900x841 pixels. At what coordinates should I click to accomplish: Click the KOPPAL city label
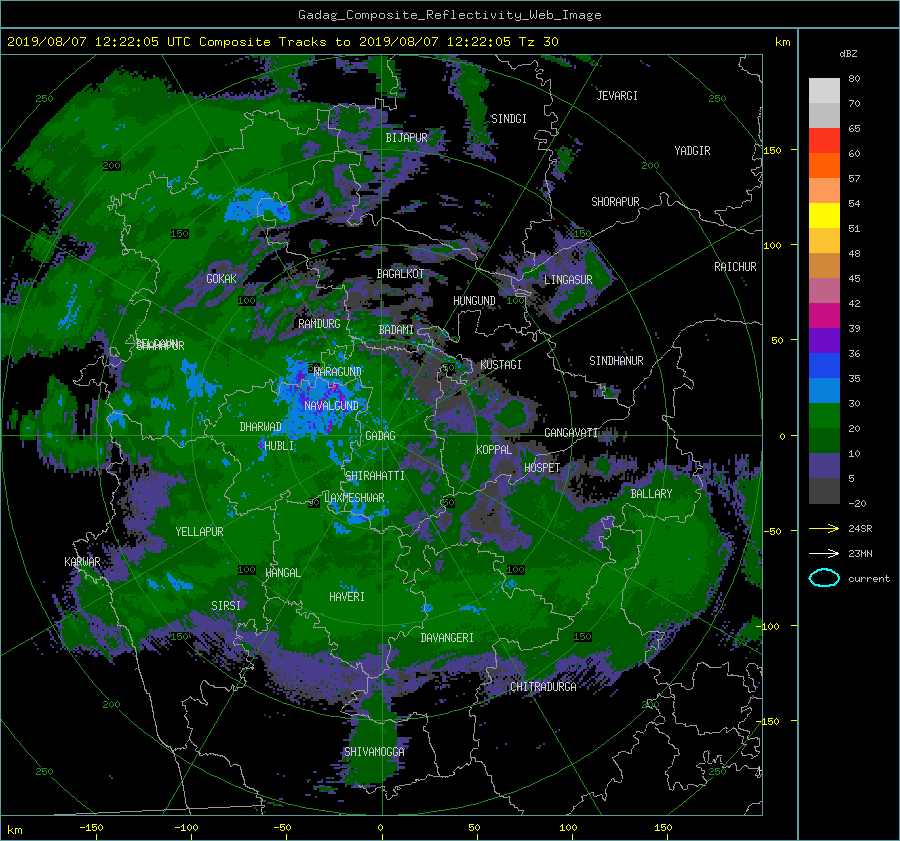(494, 450)
